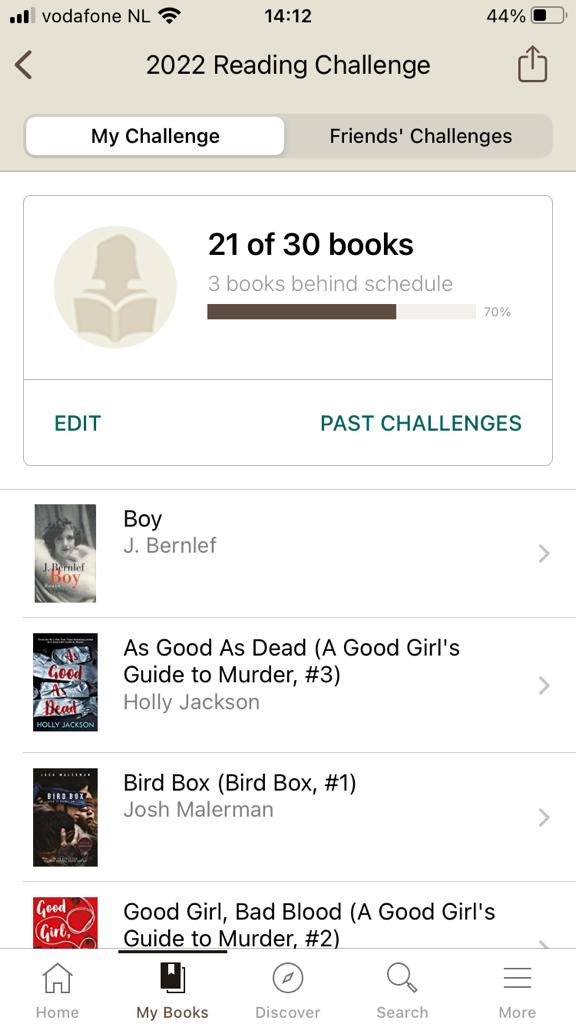Open the More hamburger menu icon

click(x=517, y=978)
